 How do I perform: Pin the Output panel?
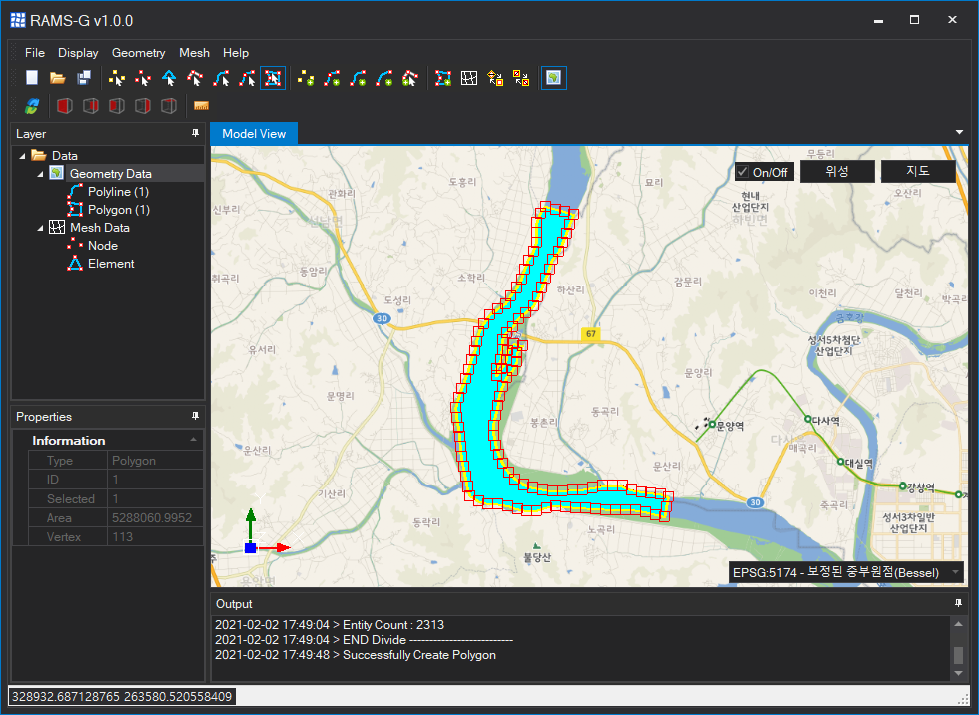click(958, 603)
